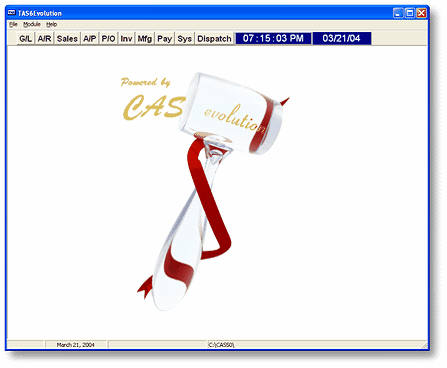Click the March 21, 2004 status panel

pos(76,345)
